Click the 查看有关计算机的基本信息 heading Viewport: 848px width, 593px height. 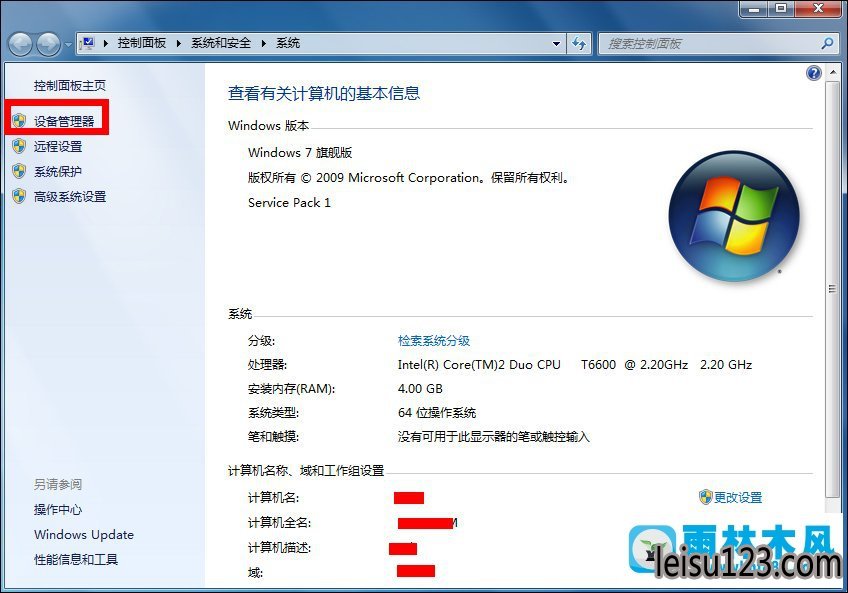(324, 94)
